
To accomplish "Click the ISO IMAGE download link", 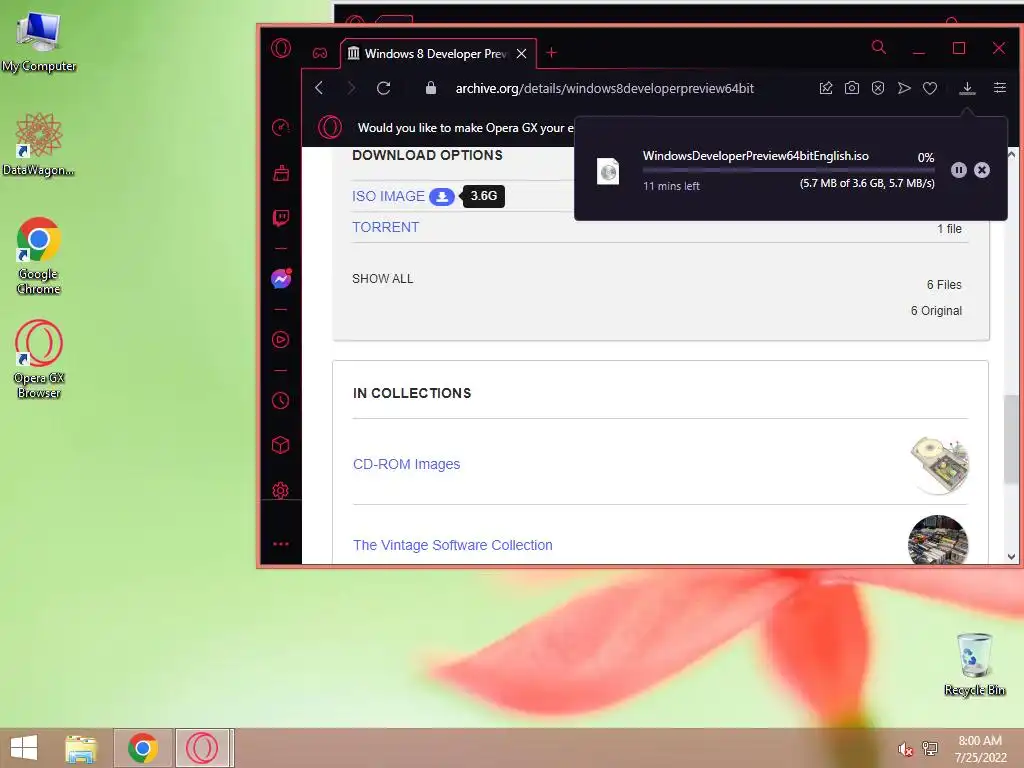I will click(388, 196).
